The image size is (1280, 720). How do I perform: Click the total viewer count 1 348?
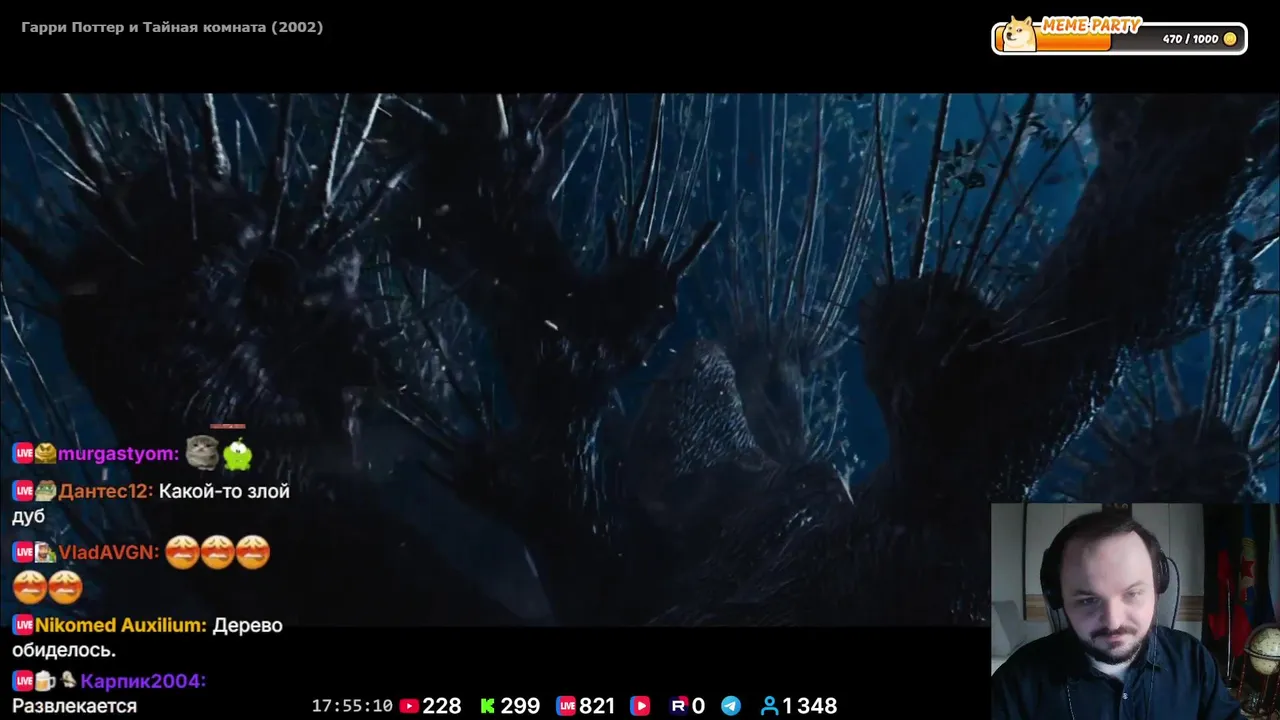(809, 706)
